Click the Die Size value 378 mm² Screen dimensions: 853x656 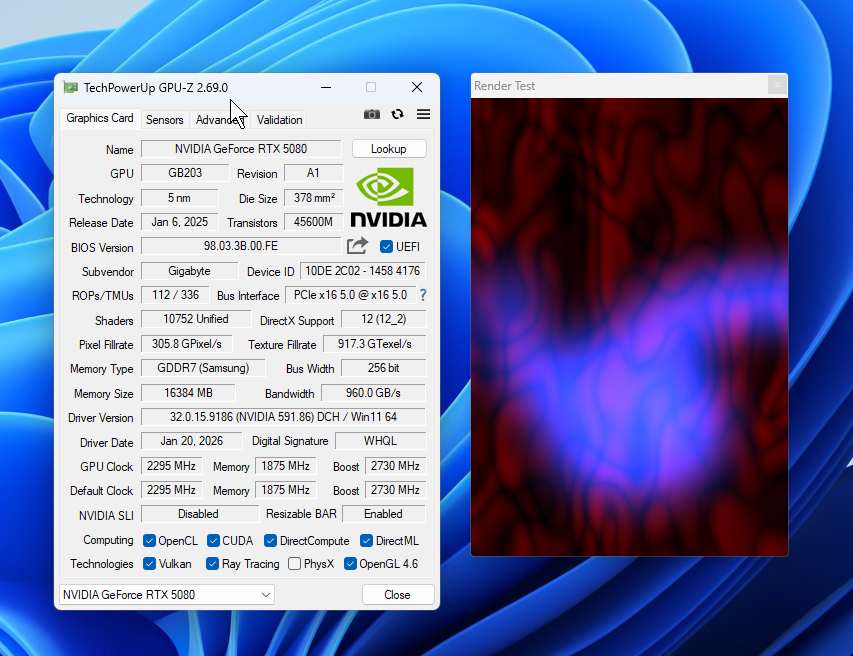(x=314, y=197)
